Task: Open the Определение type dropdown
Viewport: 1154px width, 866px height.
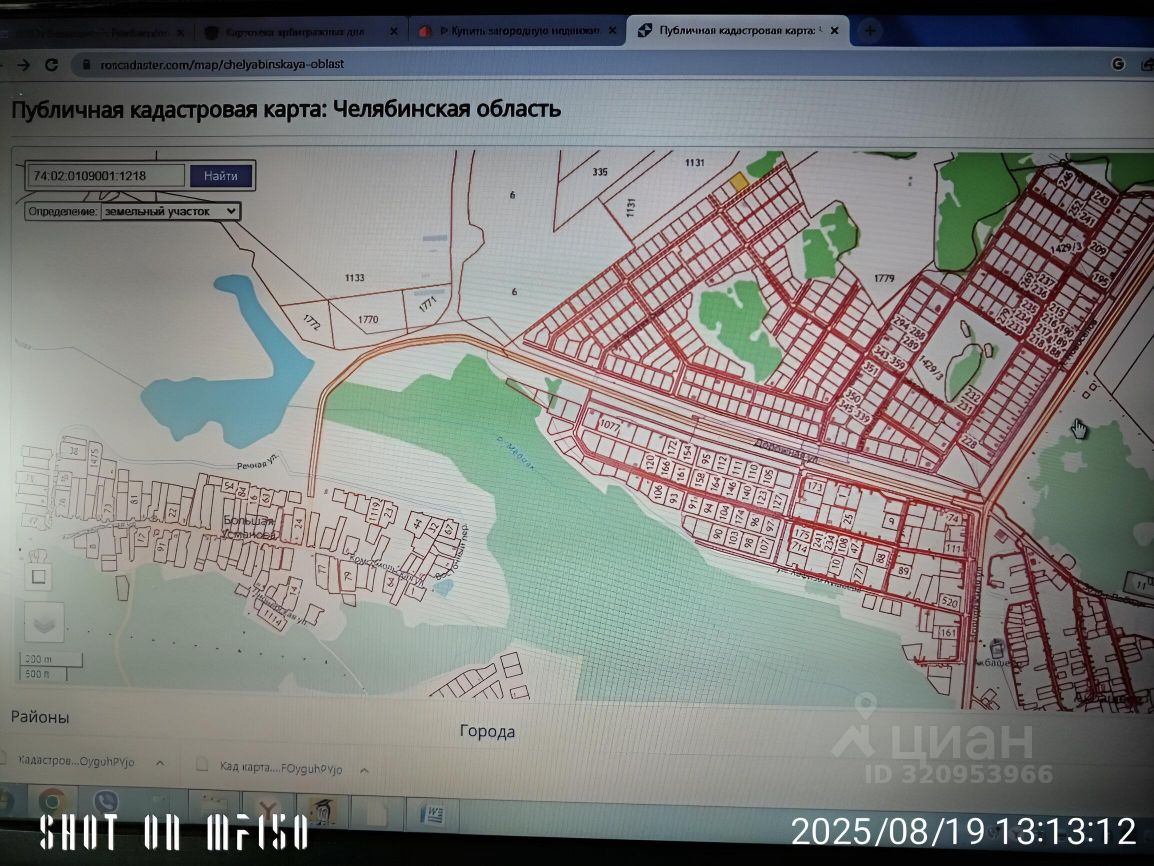Action: [169, 211]
